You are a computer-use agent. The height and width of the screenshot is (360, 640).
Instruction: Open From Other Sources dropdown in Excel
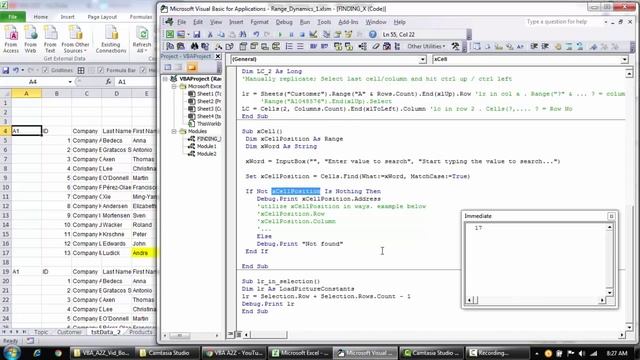(x=76, y=39)
